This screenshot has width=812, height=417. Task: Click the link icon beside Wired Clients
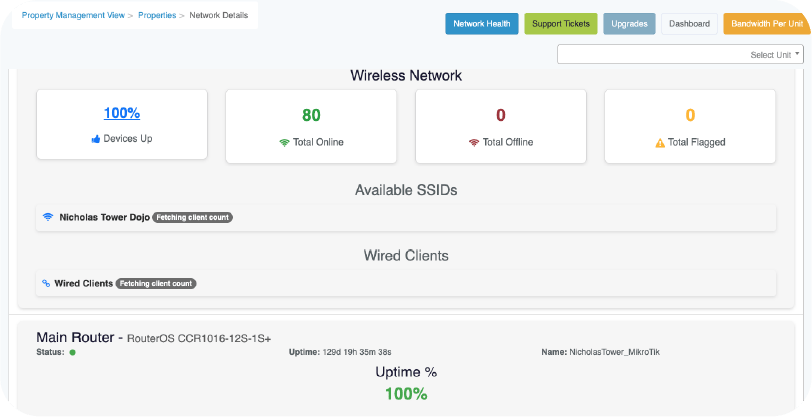pyautogui.click(x=46, y=283)
